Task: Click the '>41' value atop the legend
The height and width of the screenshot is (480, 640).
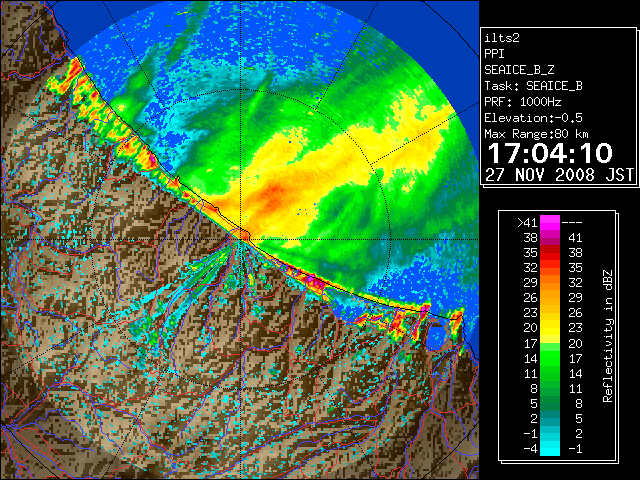Action: (x=527, y=222)
